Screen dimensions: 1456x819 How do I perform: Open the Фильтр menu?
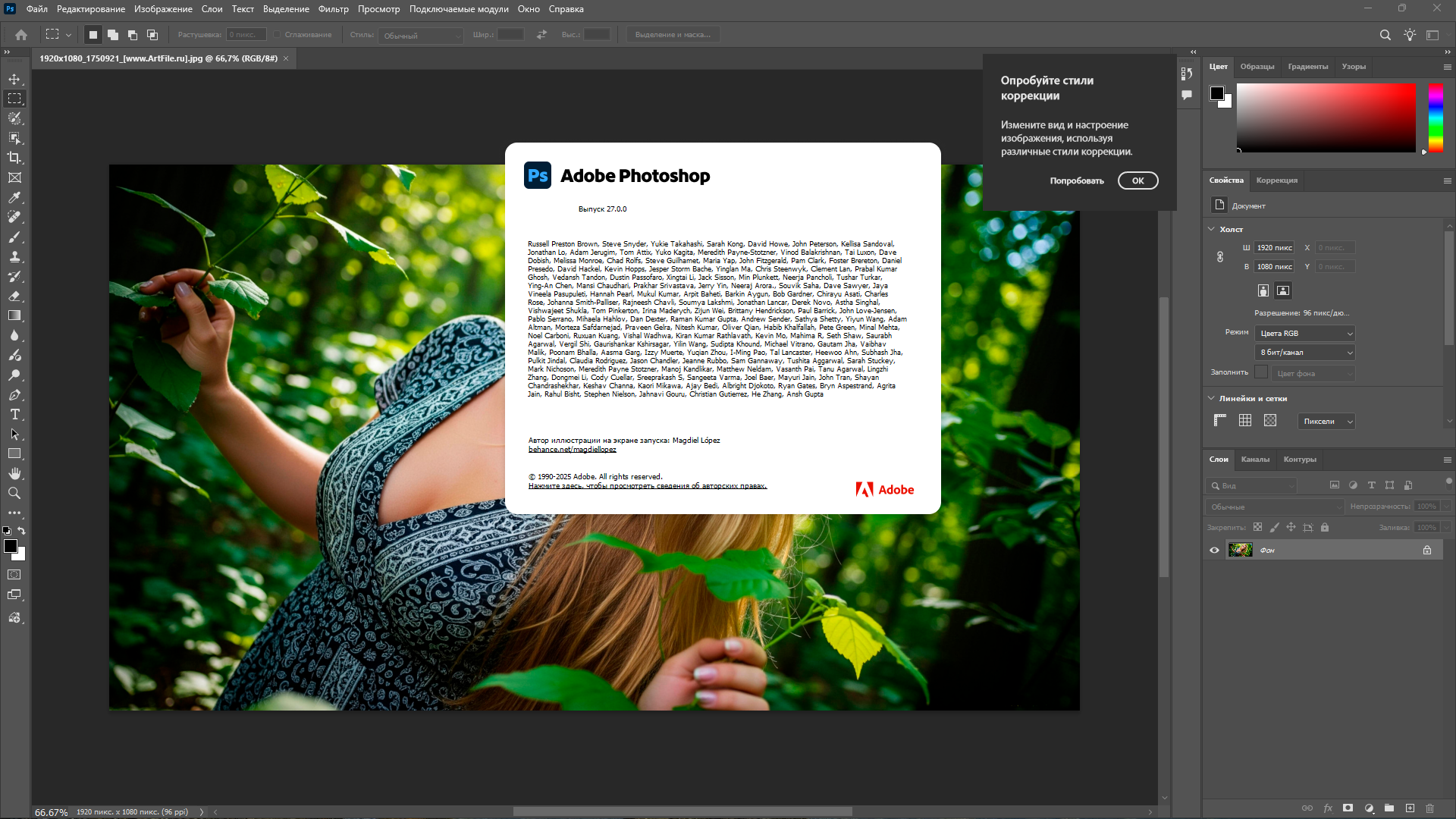tap(333, 9)
